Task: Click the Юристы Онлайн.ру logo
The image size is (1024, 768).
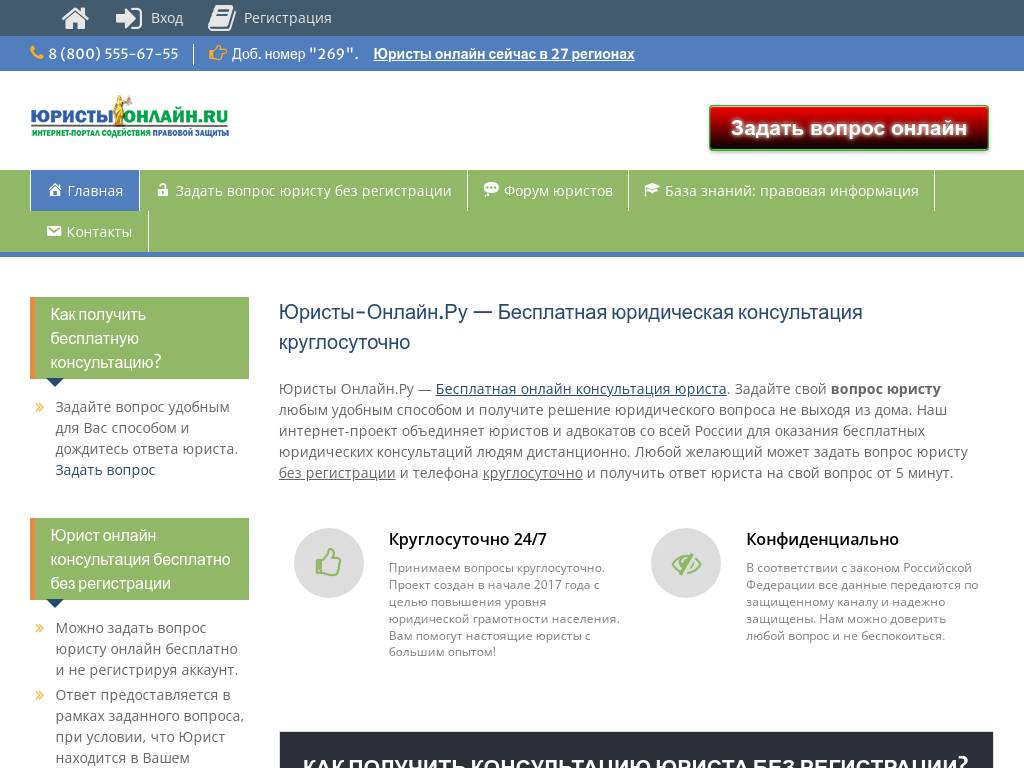Action: coord(131,119)
